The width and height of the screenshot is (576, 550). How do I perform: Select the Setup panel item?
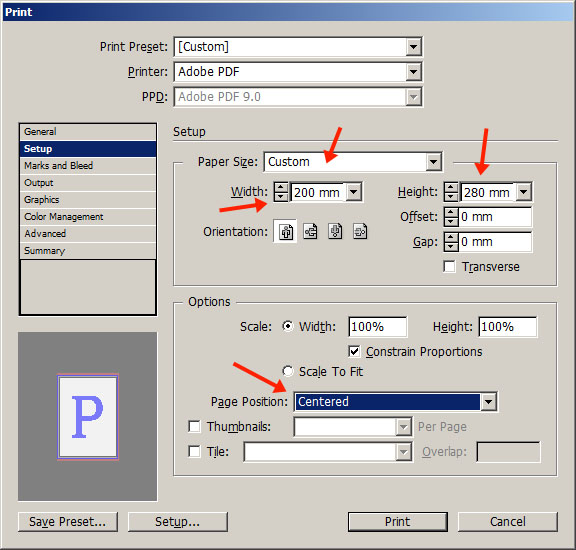(x=88, y=149)
